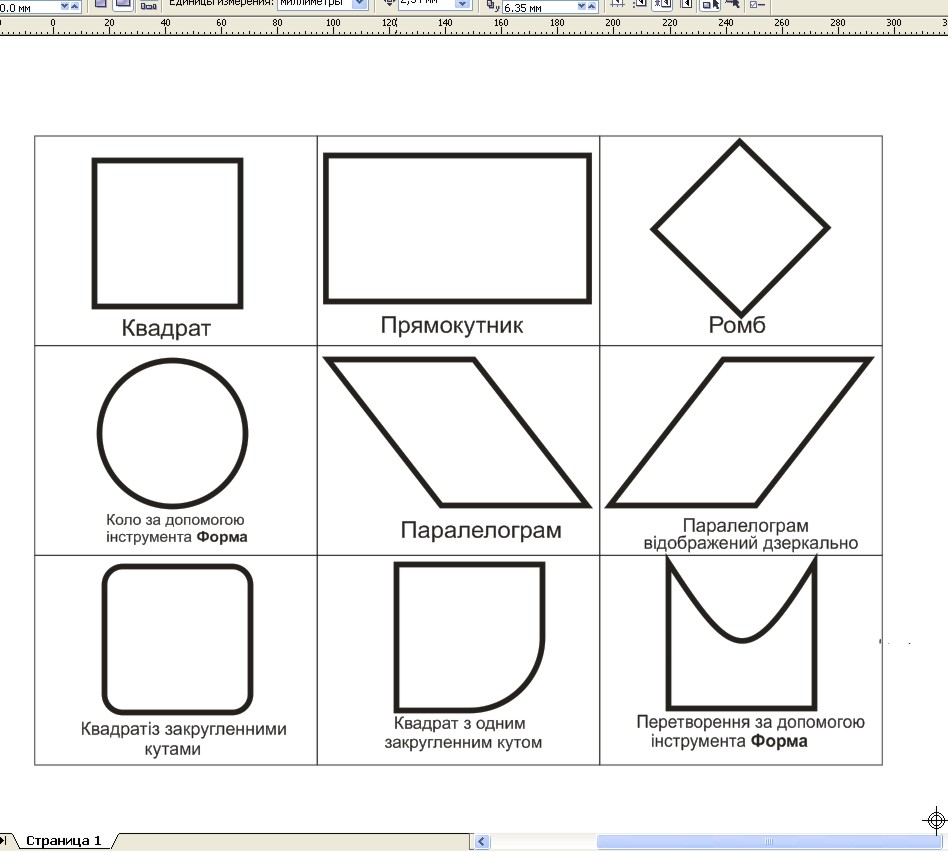
Task: Click the Паралелограм caption in the middle cell
Action: coord(481,530)
